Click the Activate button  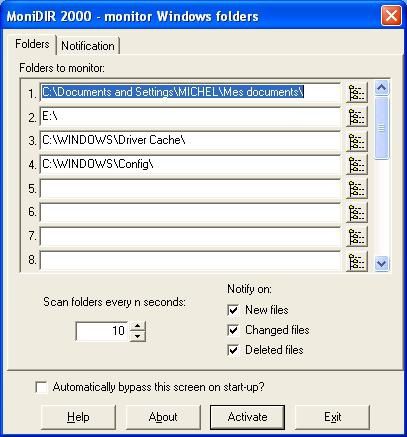[x=247, y=417]
